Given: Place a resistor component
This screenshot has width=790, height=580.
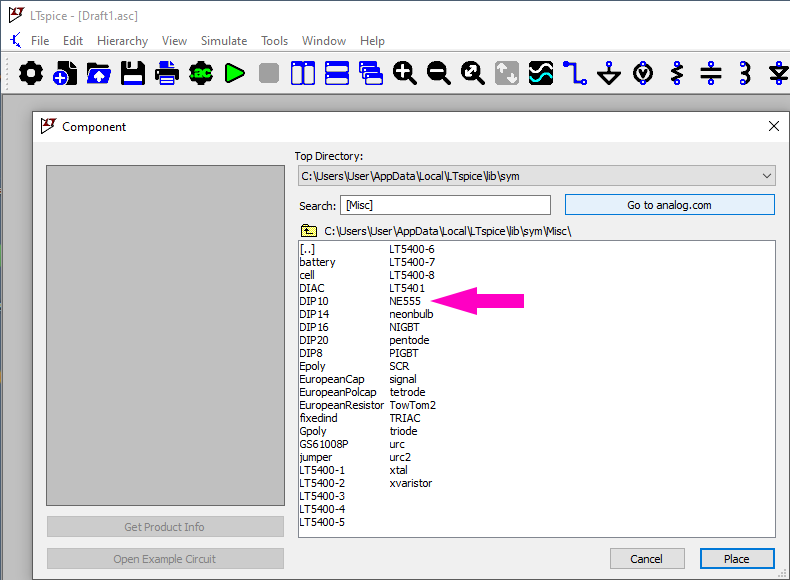Looking at the screenshot, I should pyautogui.click(x=677, y=74).
